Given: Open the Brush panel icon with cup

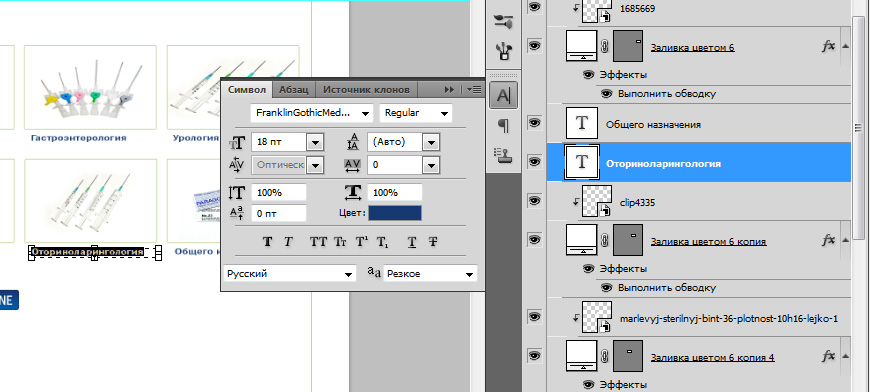Looking at the screenshot, I should pos(503,52).
